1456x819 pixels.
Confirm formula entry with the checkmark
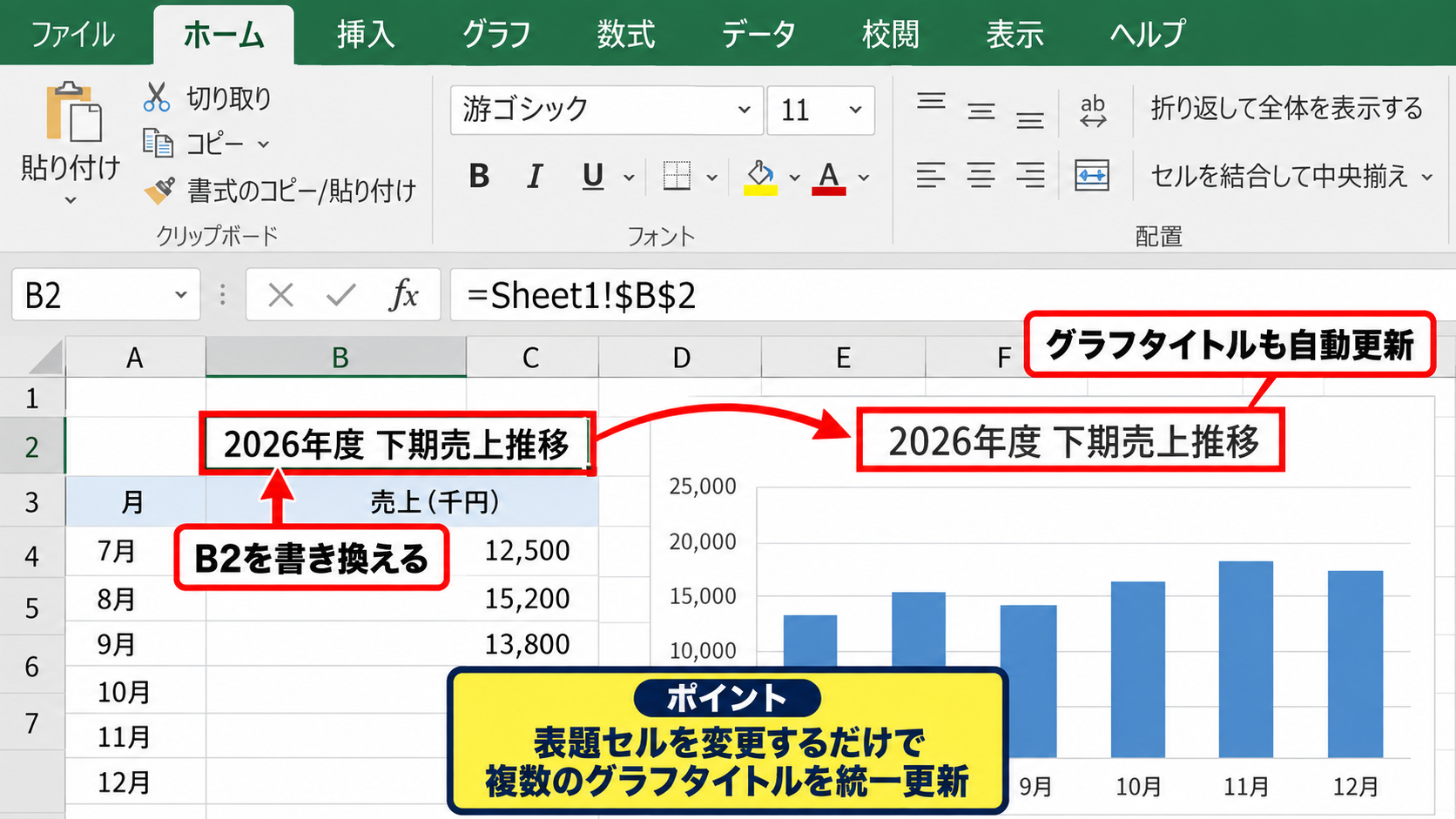pyautogui.click(x=340, y=295)
